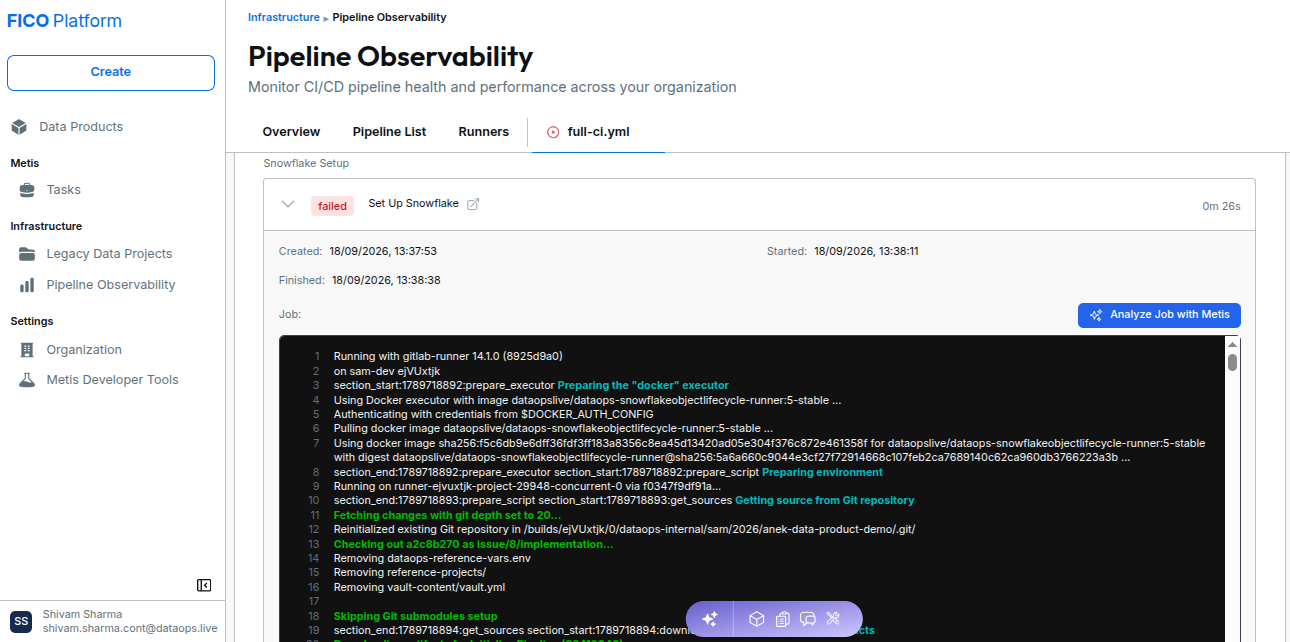Screen dimensions: 1290x642
Task: Collapse the Set Up Snowflake job chevron
Action: coord(288,205)
